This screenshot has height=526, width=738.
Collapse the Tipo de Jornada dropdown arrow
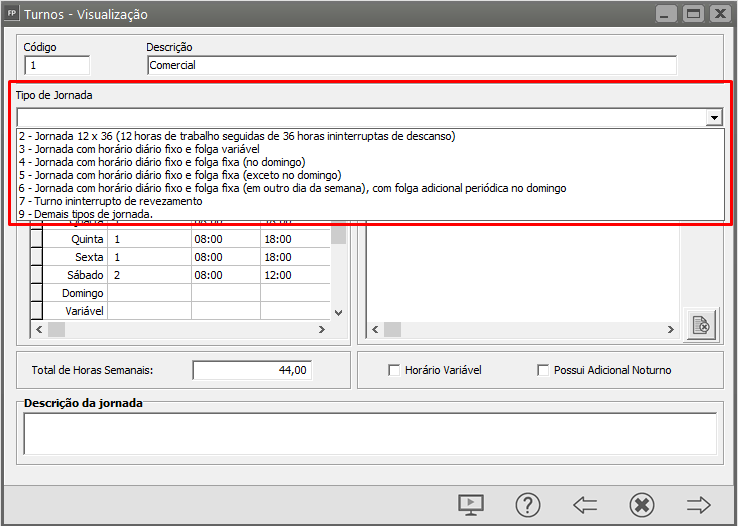point(714,118)
